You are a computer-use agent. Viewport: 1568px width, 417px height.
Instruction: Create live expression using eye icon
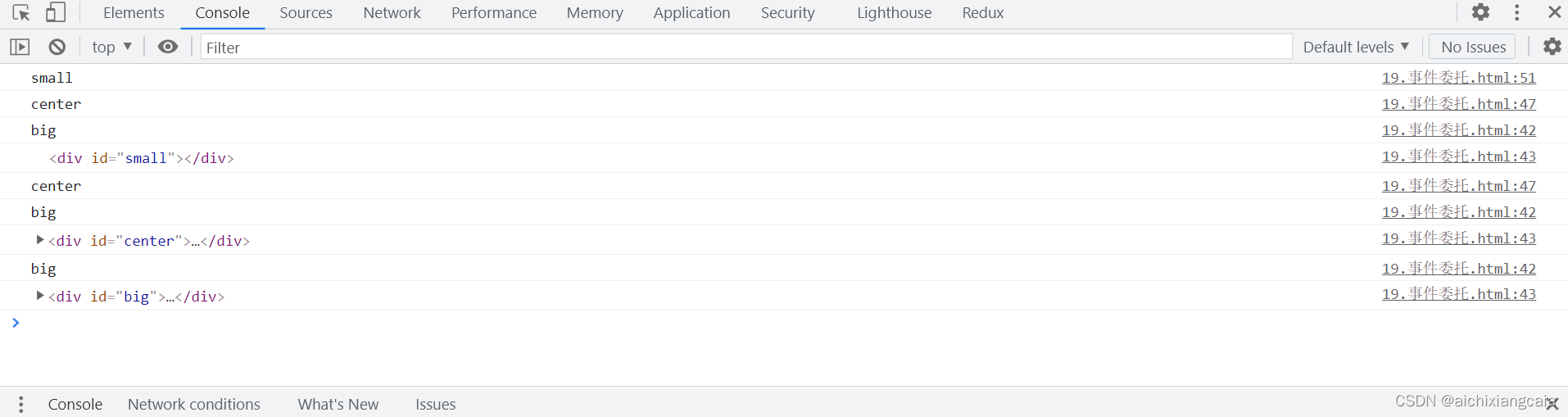(x=168, y=47)
